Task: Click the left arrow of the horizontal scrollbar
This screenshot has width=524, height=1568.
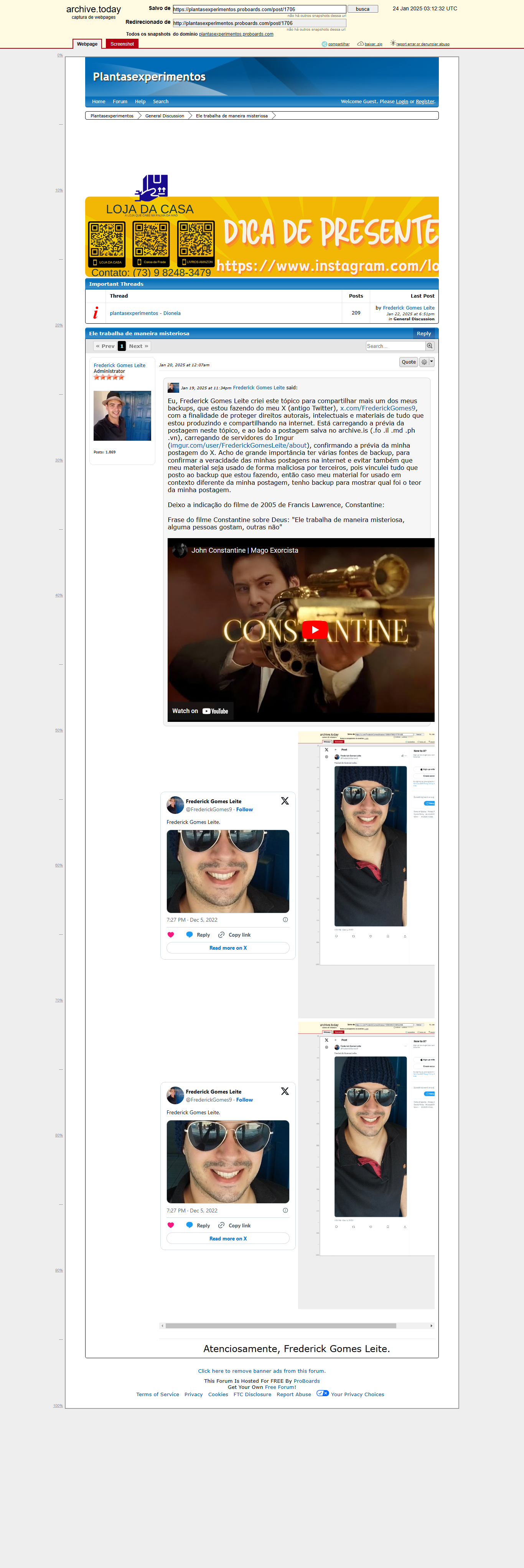Action: point(162,1326)
